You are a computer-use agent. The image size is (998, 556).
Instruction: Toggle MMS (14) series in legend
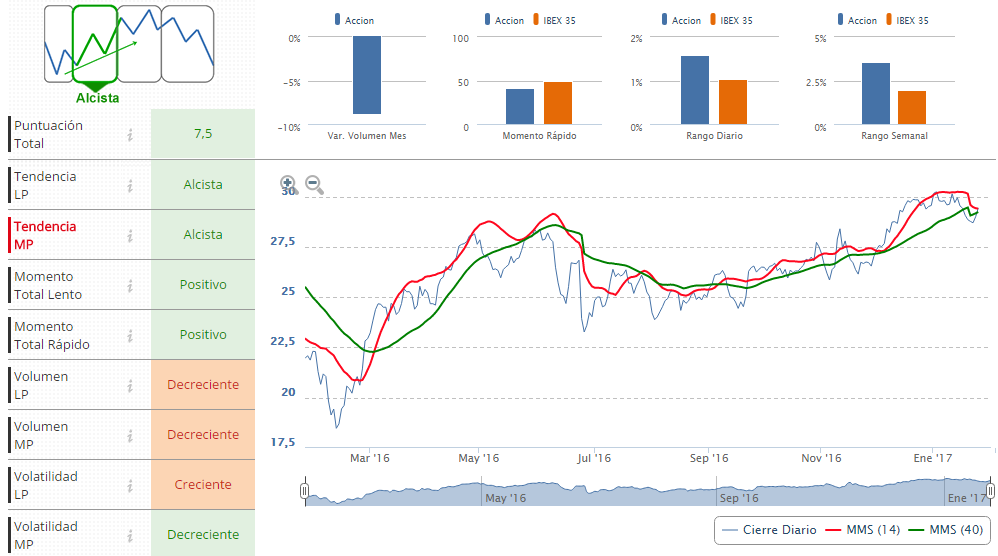[x=863, y=530]
